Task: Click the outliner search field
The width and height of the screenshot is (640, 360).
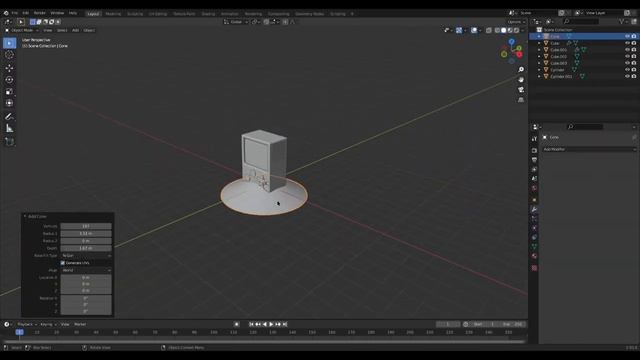Action: 580,21
